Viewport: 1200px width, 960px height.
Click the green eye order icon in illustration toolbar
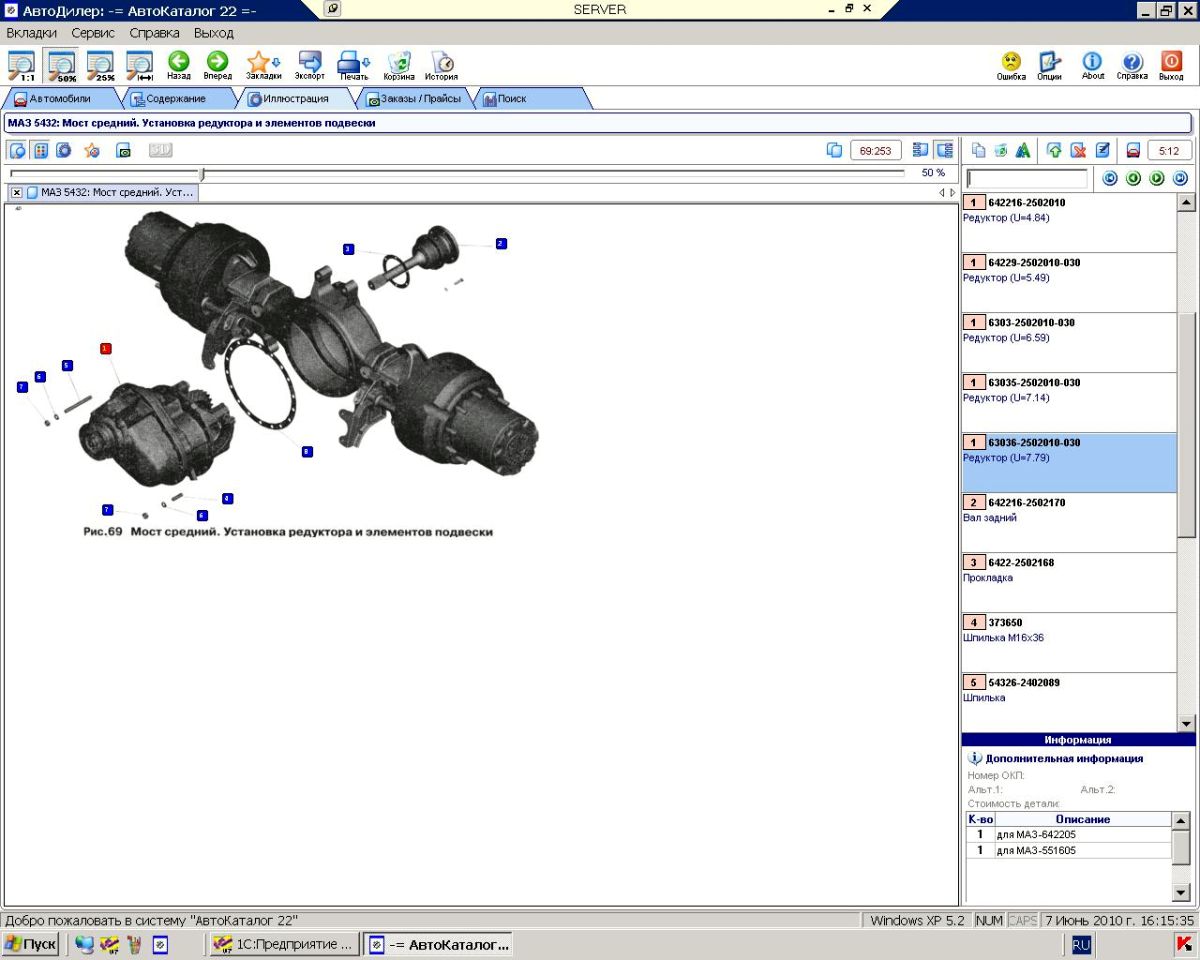pyautogui.click(x=124, y=150)
